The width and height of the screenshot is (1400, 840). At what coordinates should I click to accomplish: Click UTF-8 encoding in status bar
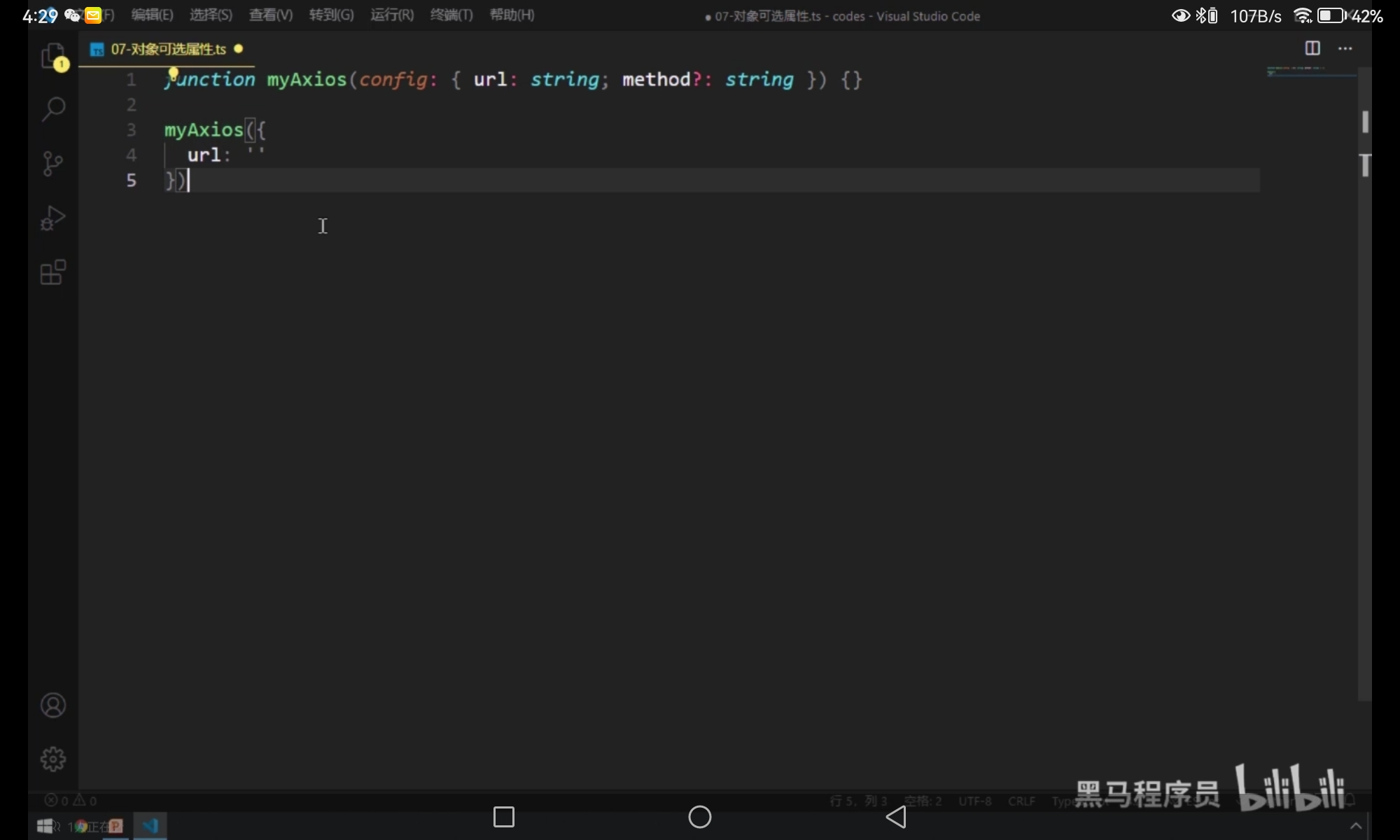click(x=974, y=801)
